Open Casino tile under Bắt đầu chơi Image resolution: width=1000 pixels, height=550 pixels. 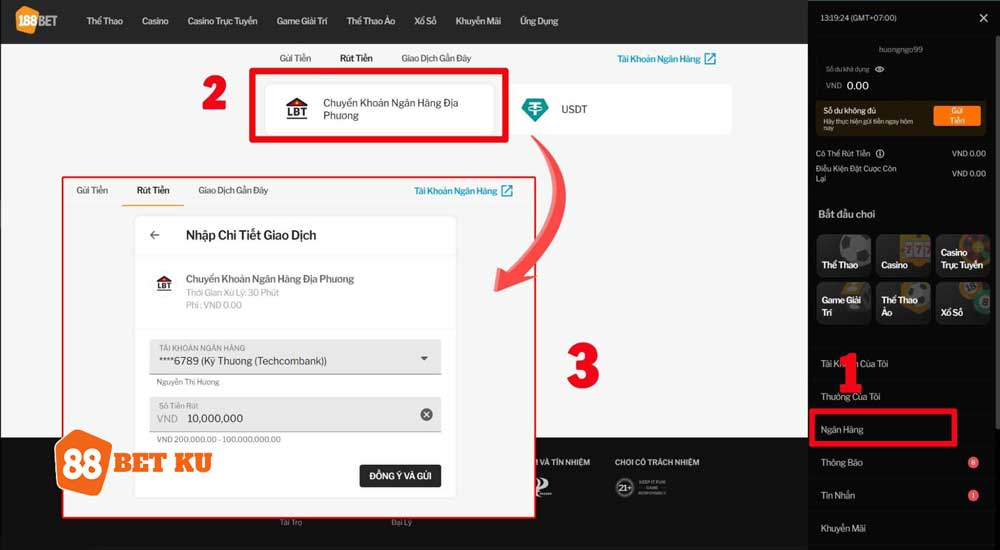(902, 255)
